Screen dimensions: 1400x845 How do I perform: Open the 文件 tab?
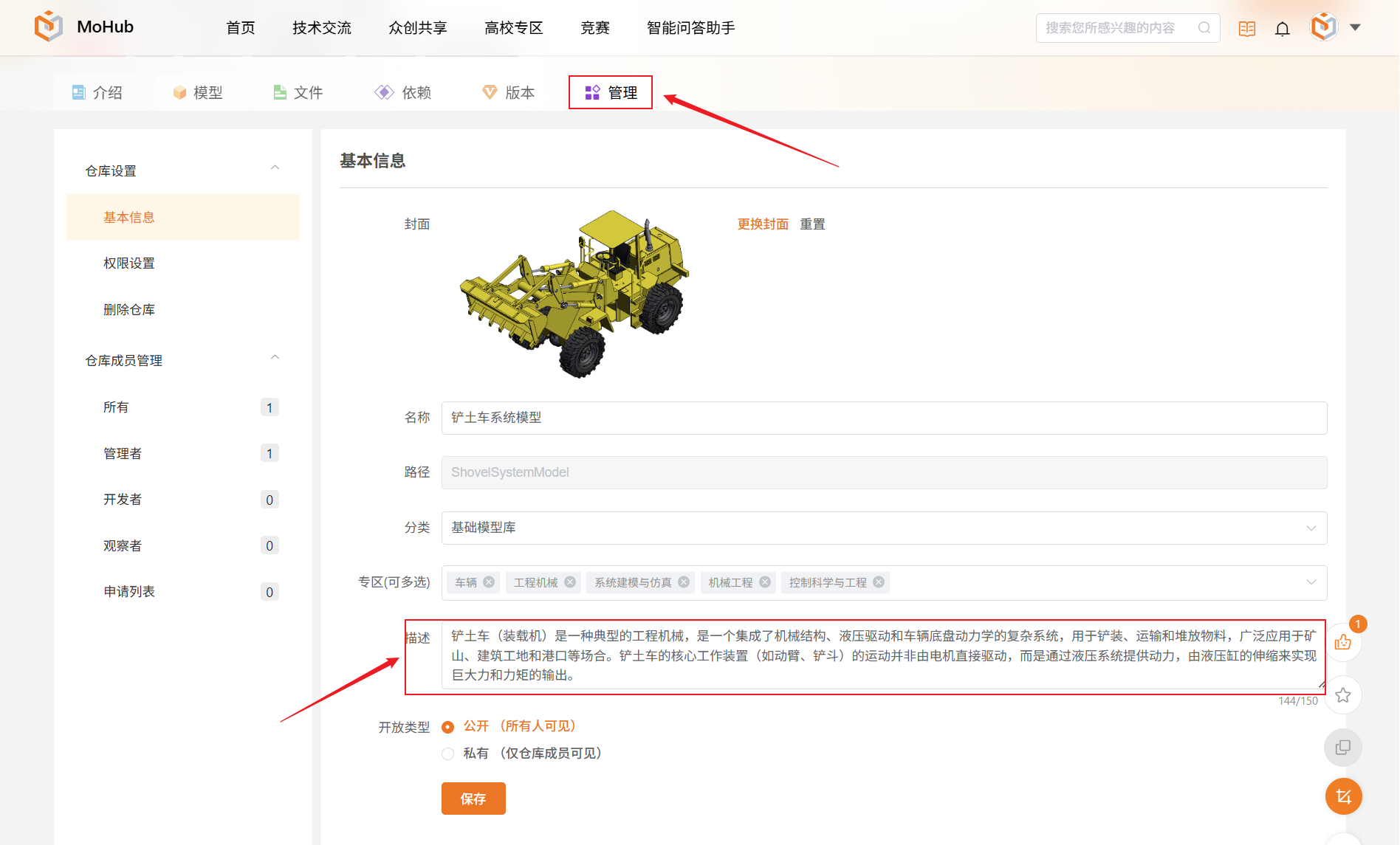[x=298, y=93]
